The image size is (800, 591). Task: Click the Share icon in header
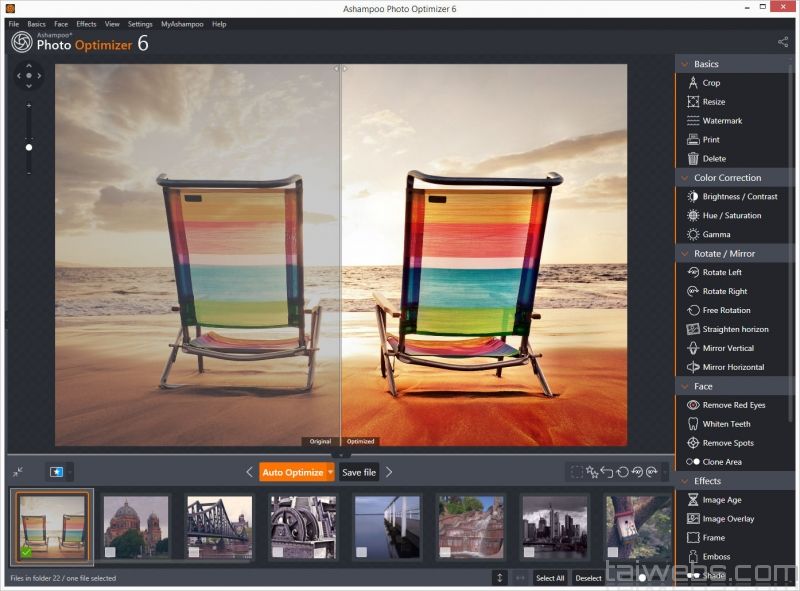tap(782, 42)
